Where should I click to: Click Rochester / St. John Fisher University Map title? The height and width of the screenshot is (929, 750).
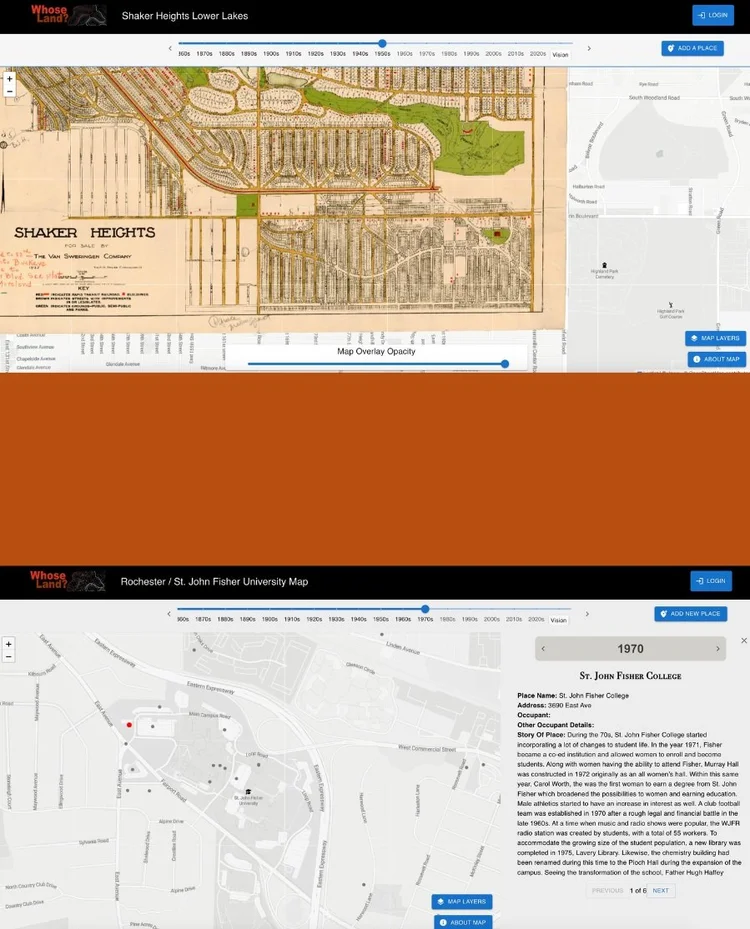click(x=214, y=582)
